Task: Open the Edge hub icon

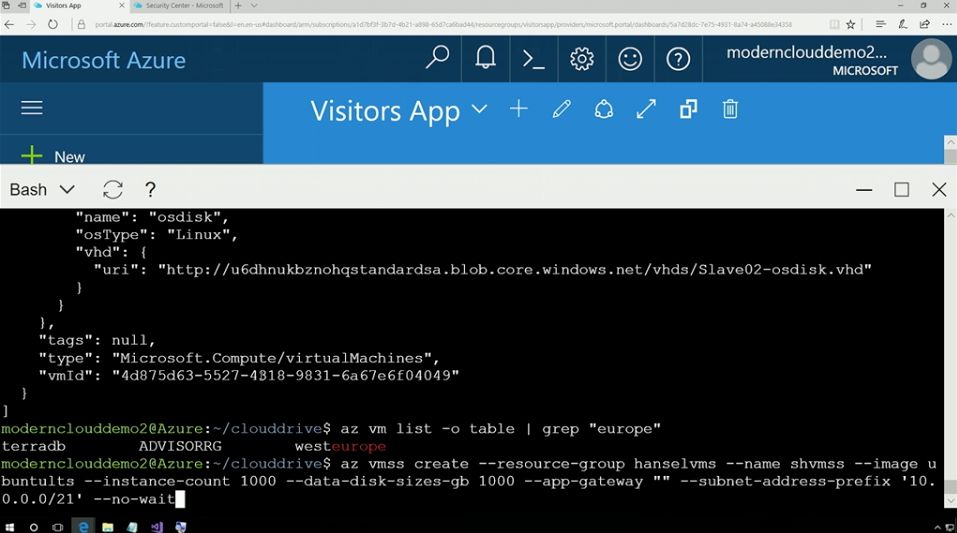Action: pyautogui.click(x=880, y=24)
